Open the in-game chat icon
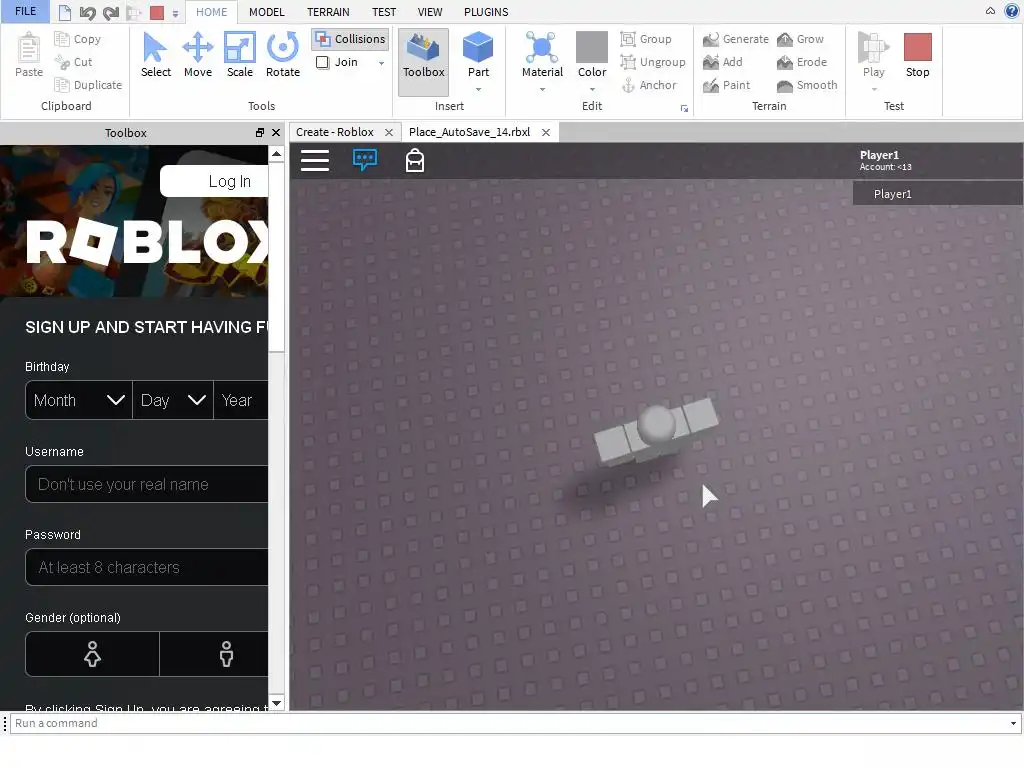1024x768 pixels. 364,160
